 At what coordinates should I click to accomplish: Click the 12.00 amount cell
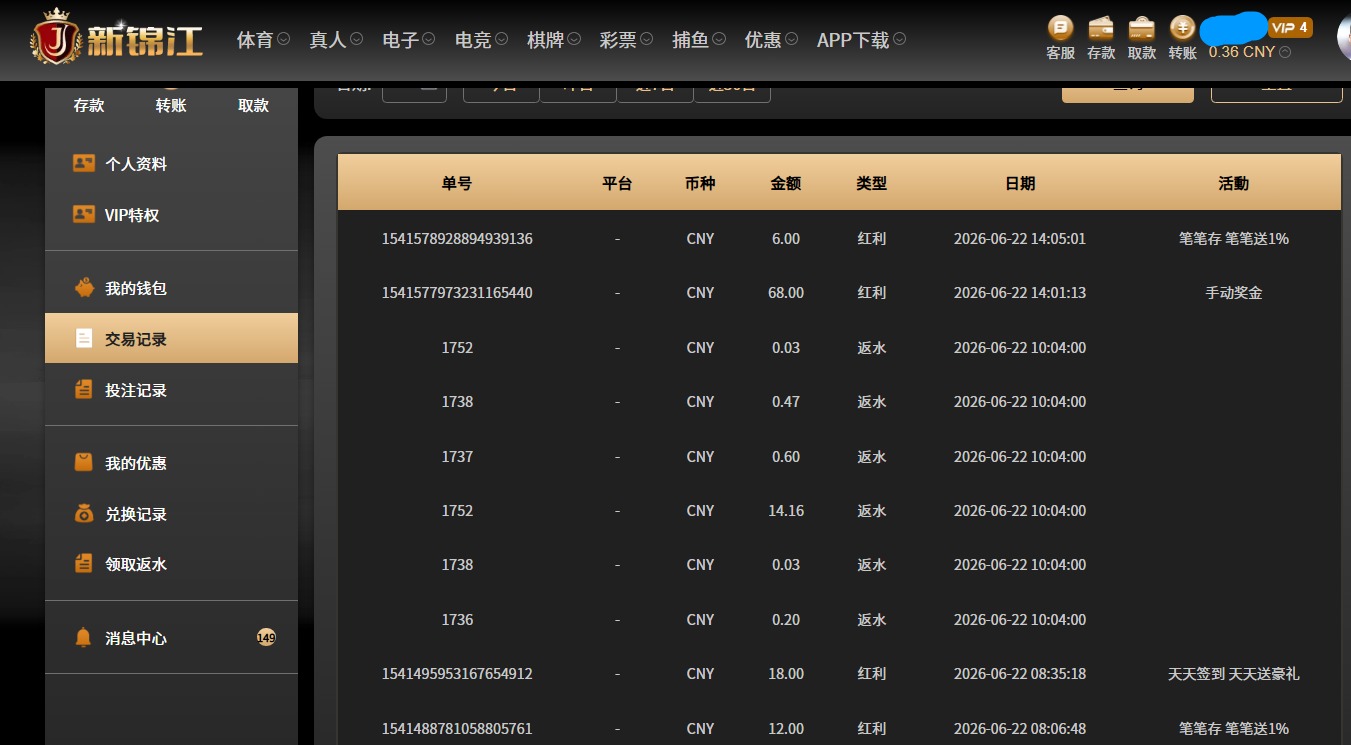click(786, 728)
